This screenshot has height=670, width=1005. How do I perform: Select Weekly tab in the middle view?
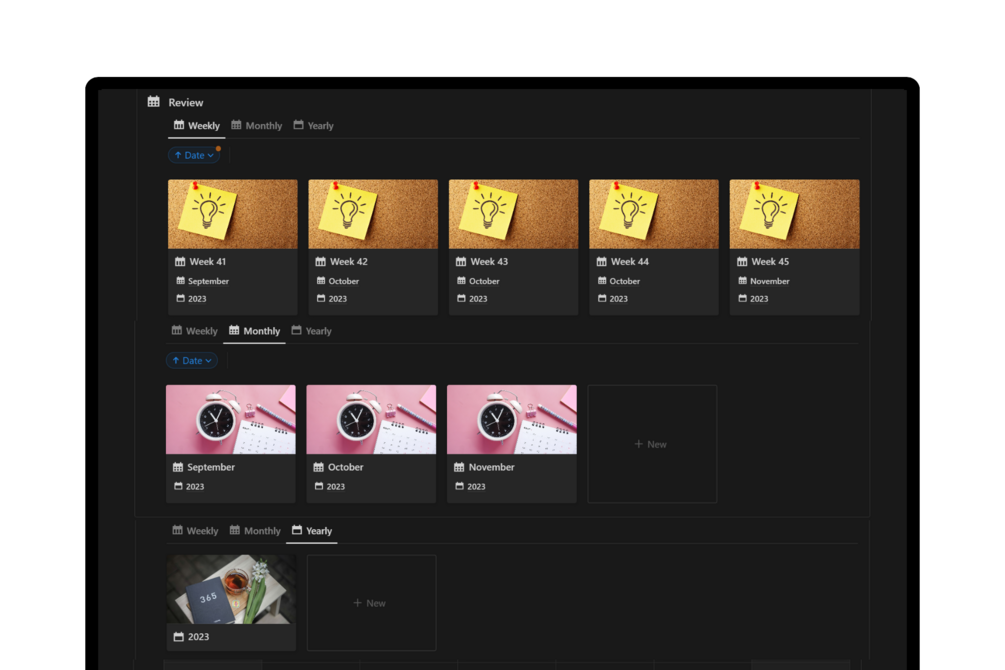tap(195, 331)
